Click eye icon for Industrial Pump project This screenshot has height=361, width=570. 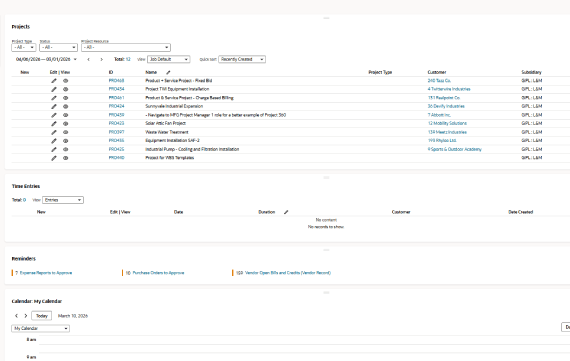pyautogui.click(x=65, y=149)
